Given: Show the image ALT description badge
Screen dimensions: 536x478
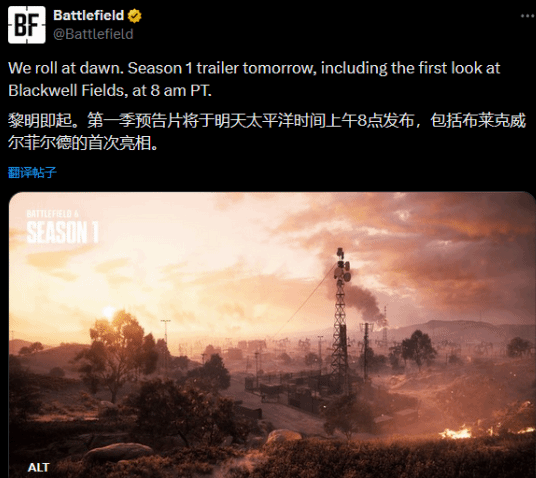Looking at the screenshot, I should 38,467.
